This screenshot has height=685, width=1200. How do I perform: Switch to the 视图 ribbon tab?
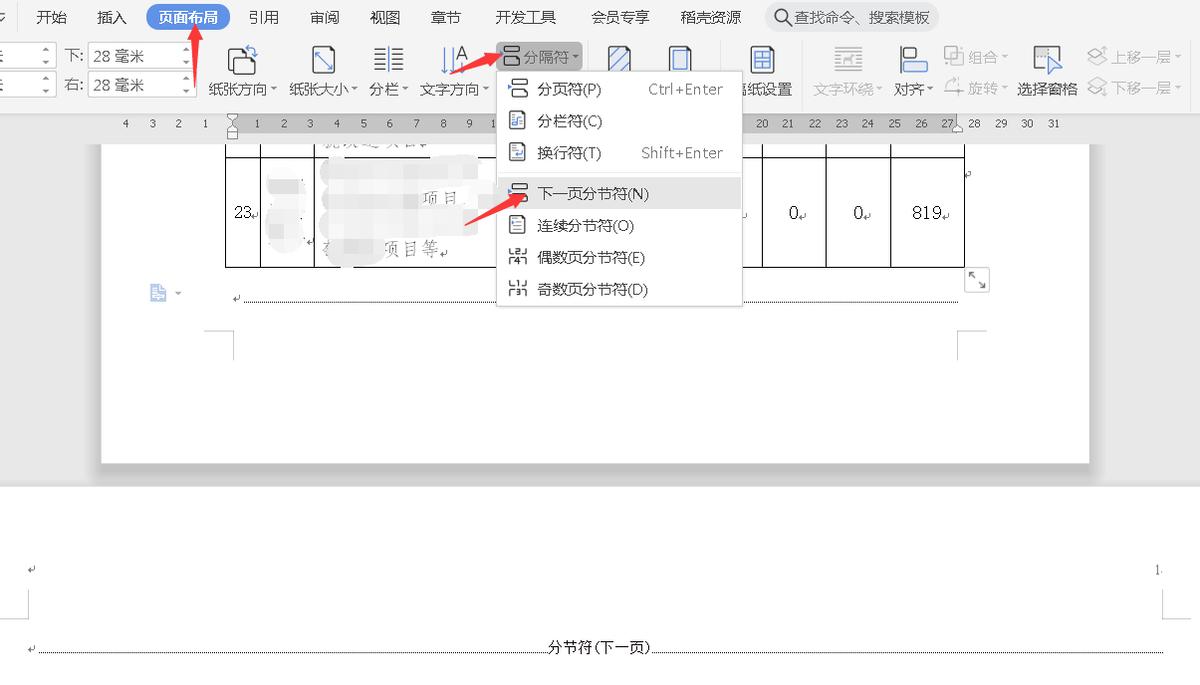384,16
